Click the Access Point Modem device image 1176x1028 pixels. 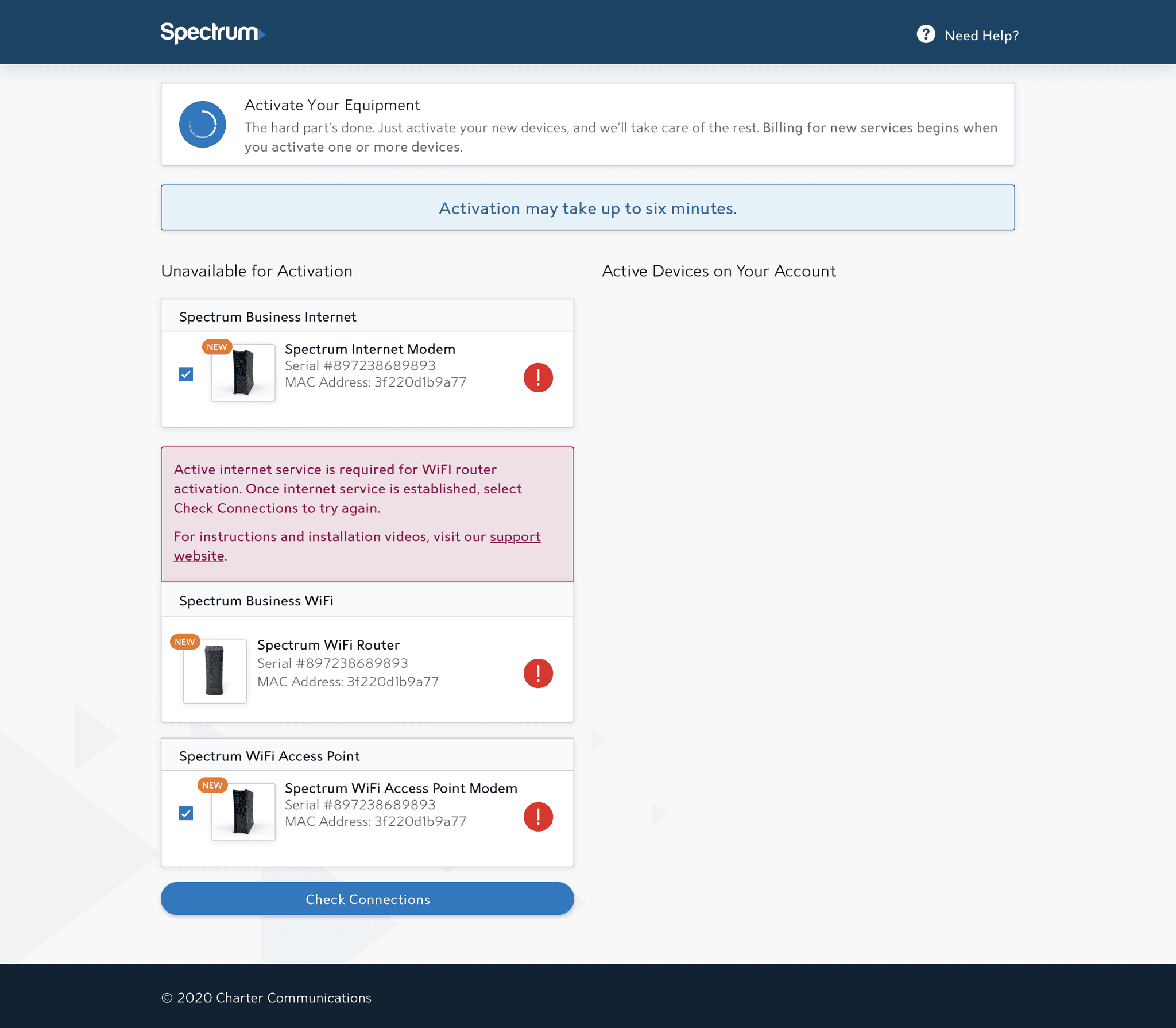click(243, 811)
